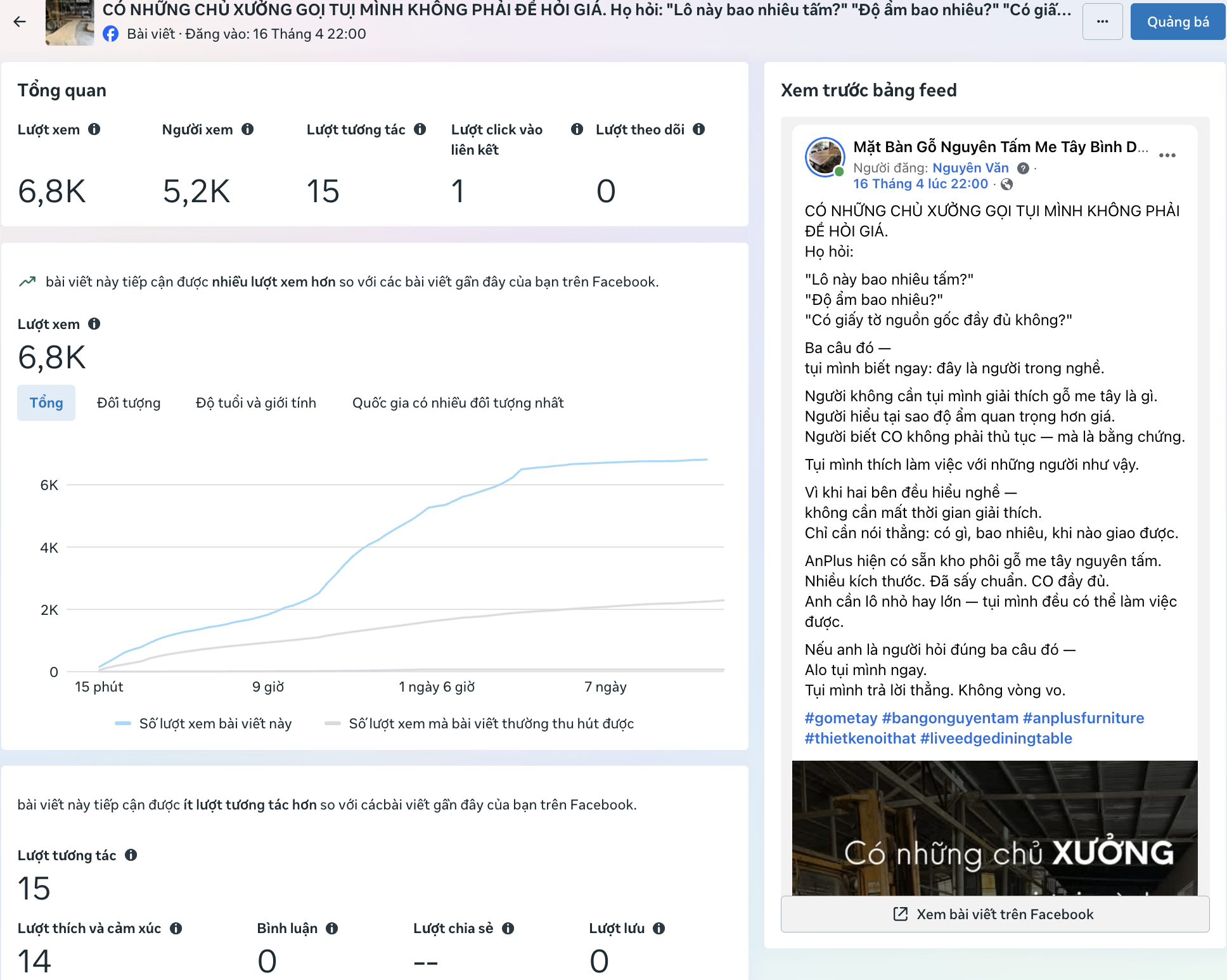Click info icon beside Lượt thích và cảm xúc

pyautogui.click(x=176, y=929)
